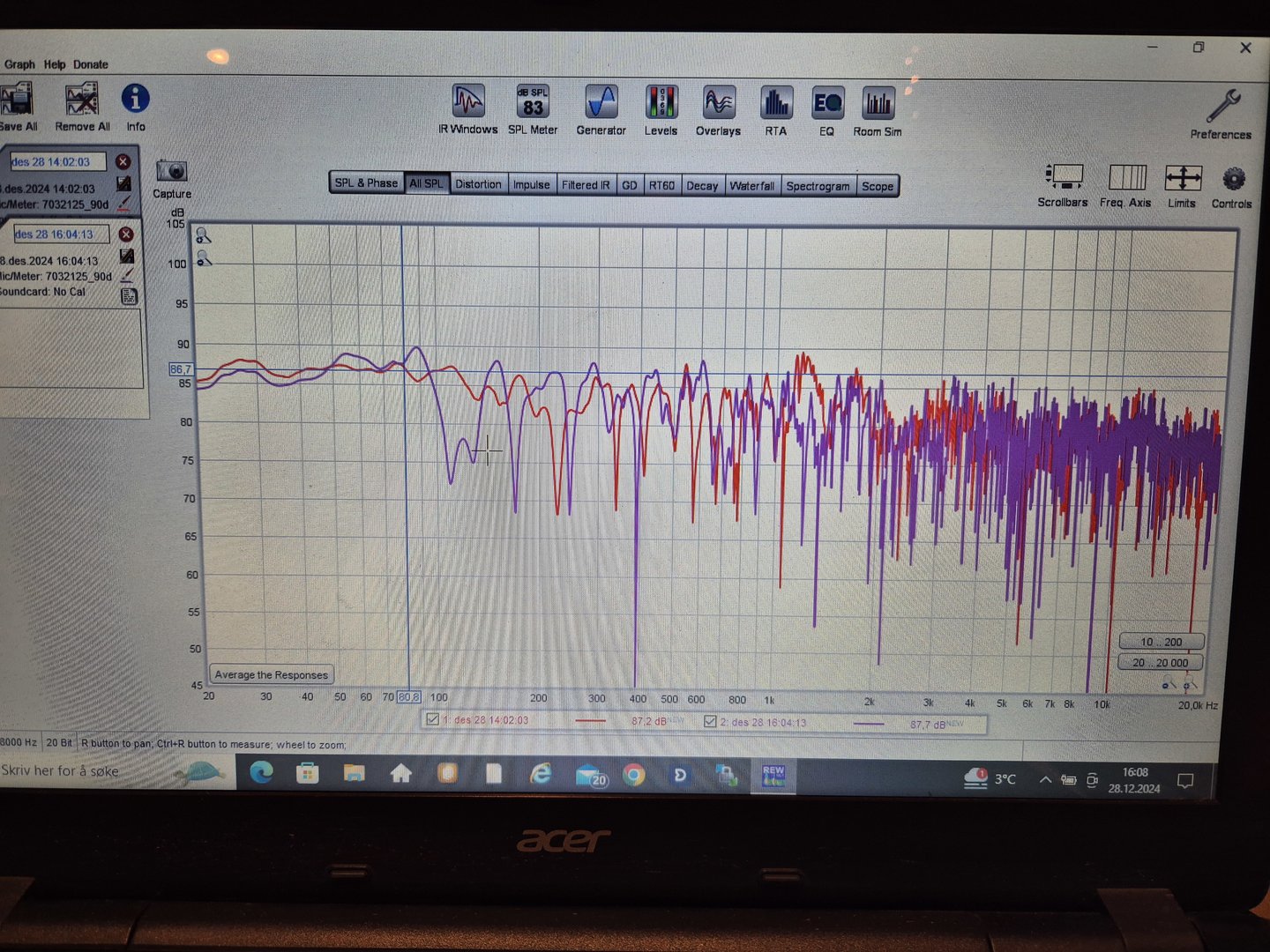Click Average the Responses button

(272, 675)
